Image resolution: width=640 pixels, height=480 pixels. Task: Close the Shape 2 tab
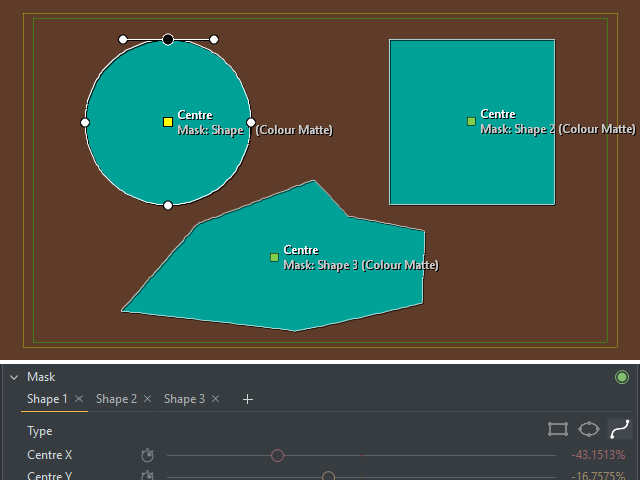[x=147, y=398]
